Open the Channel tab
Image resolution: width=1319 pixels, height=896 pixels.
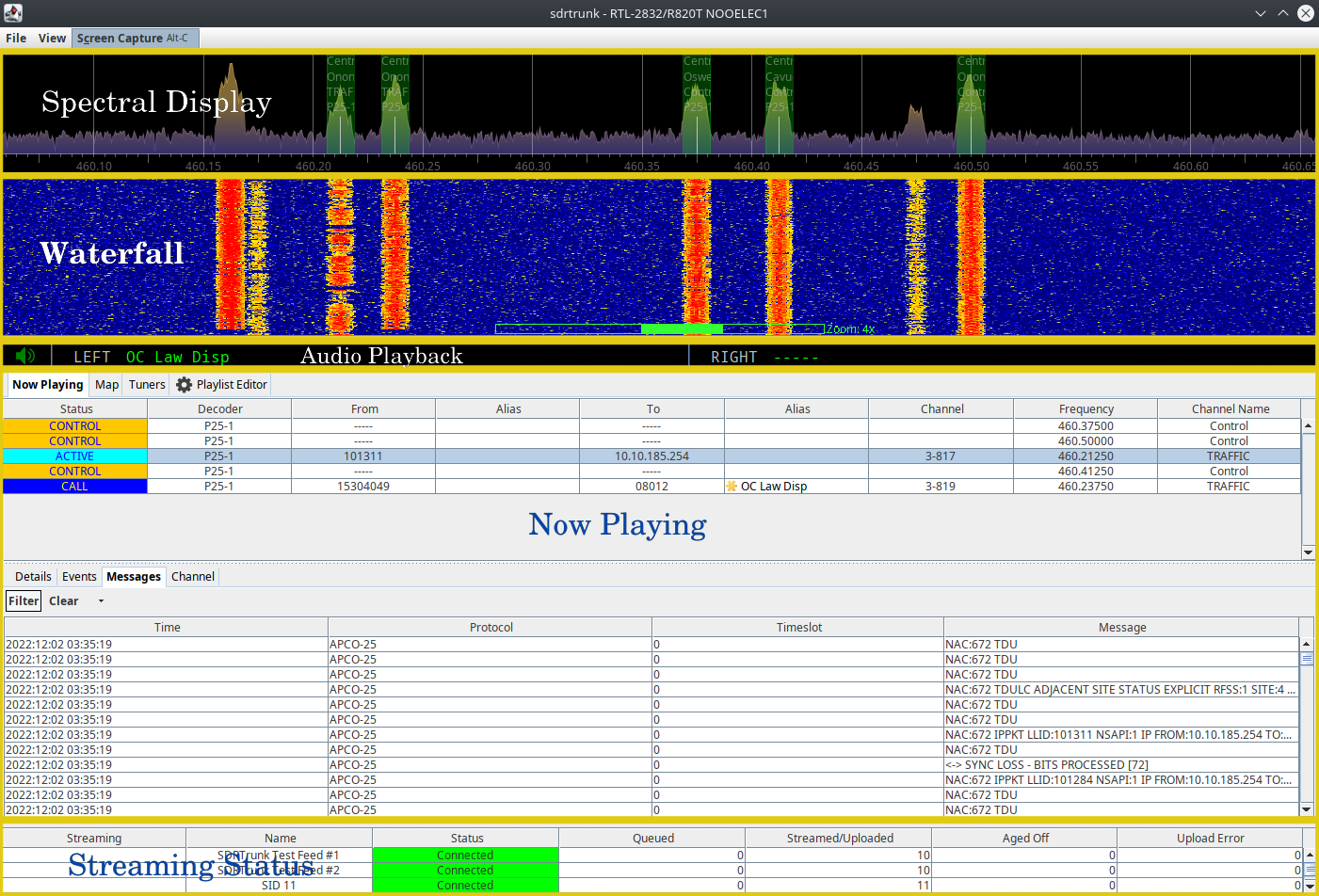pos(193,577)
